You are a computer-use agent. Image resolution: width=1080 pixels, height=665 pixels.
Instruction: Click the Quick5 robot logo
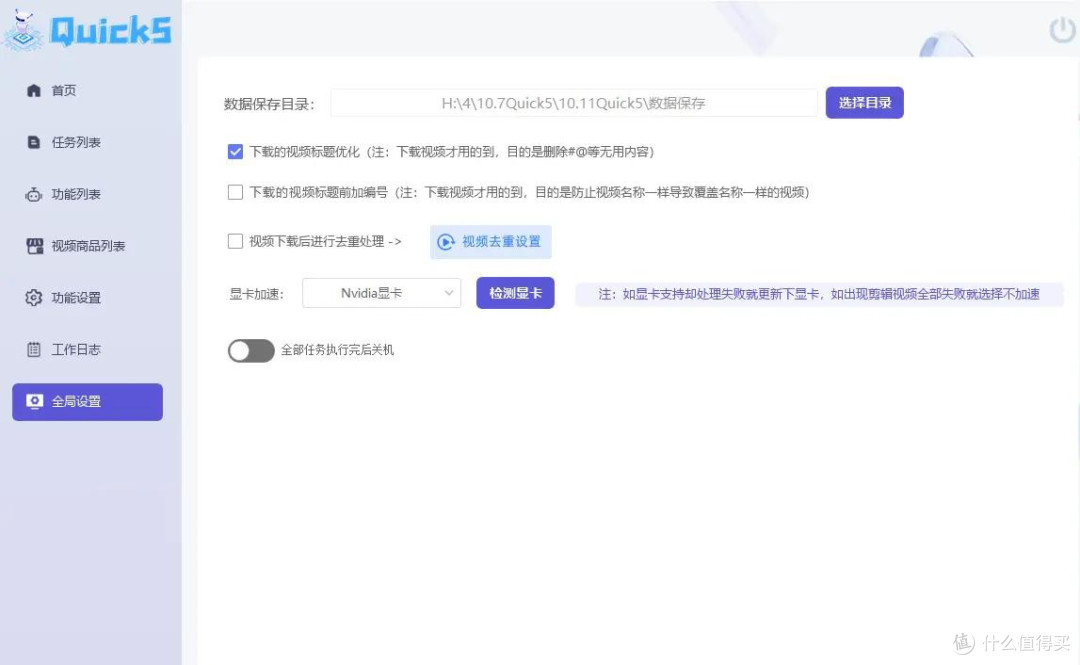[23, 31]
